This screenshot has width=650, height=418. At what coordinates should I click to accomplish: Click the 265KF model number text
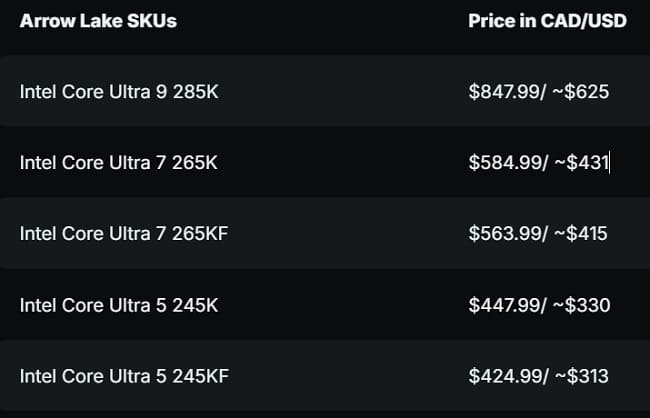pos(200,233)
